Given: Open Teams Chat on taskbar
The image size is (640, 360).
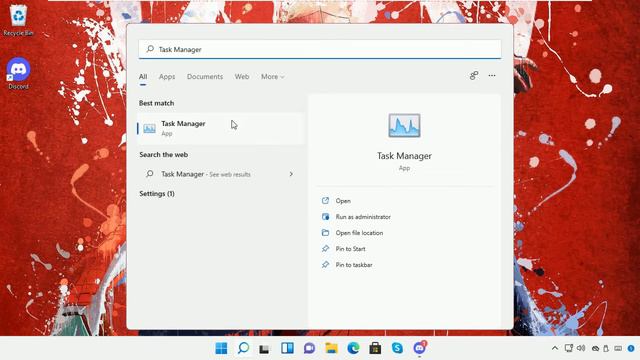Looking at the screenshot, I should click(x=309, y=348).
